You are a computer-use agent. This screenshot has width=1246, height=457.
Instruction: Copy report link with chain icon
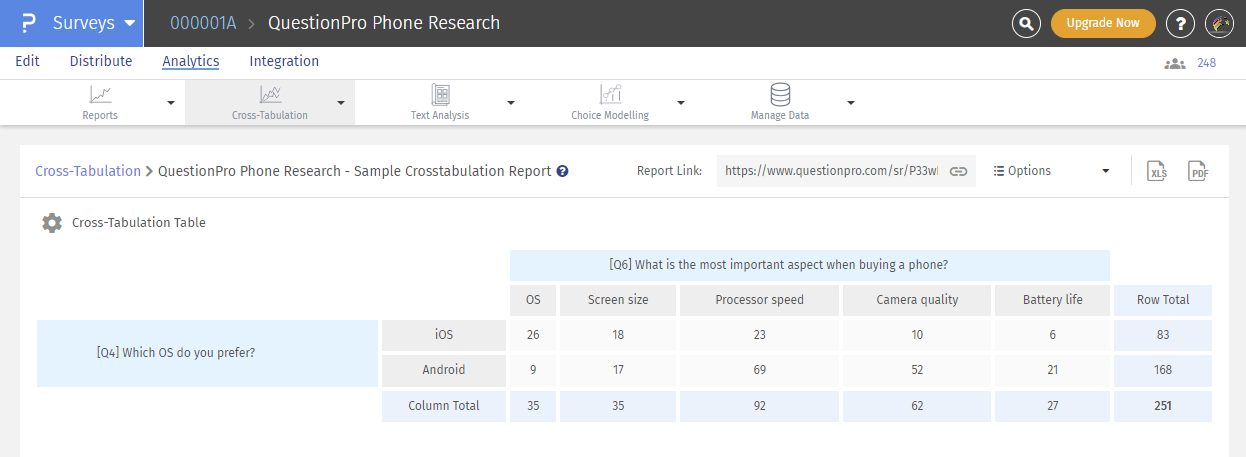(x=958, y=171)
